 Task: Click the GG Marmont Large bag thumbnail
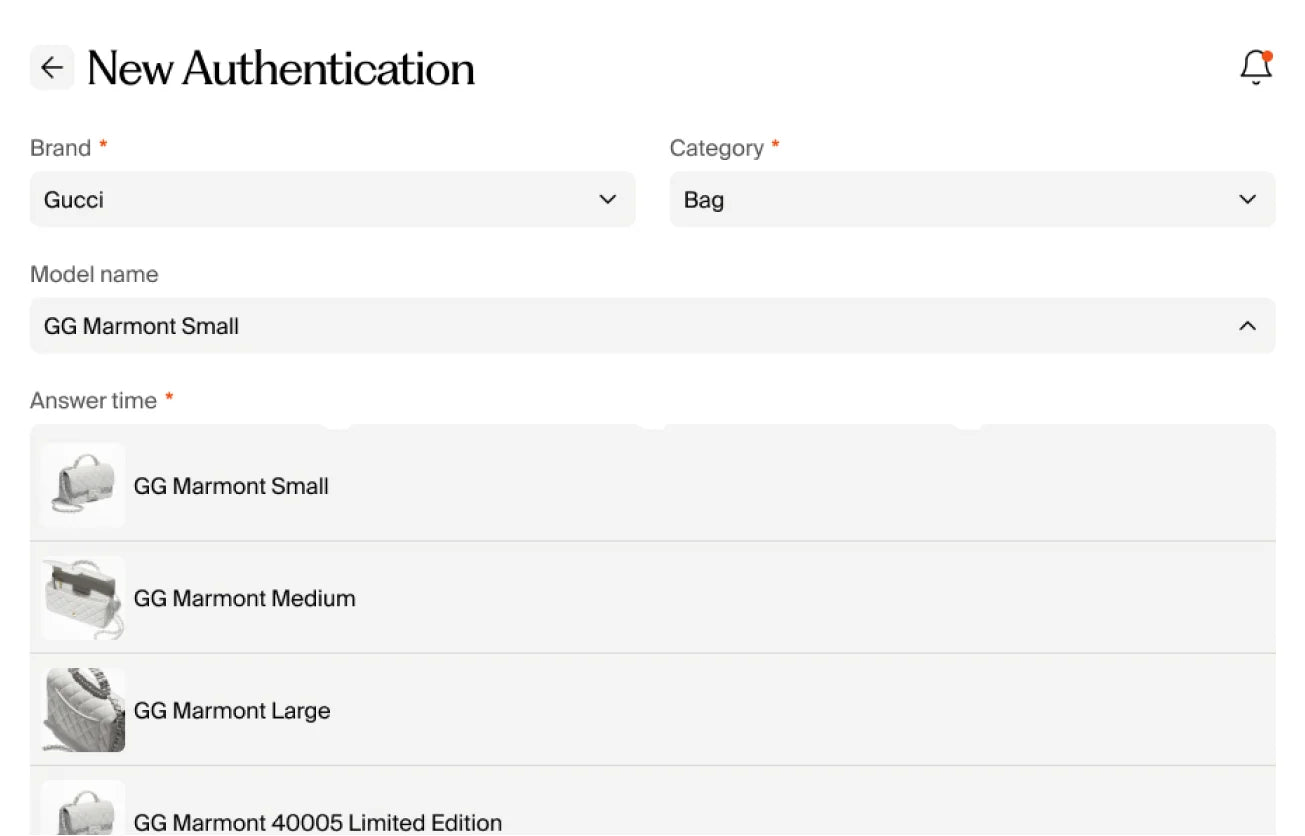coord(83,710)
